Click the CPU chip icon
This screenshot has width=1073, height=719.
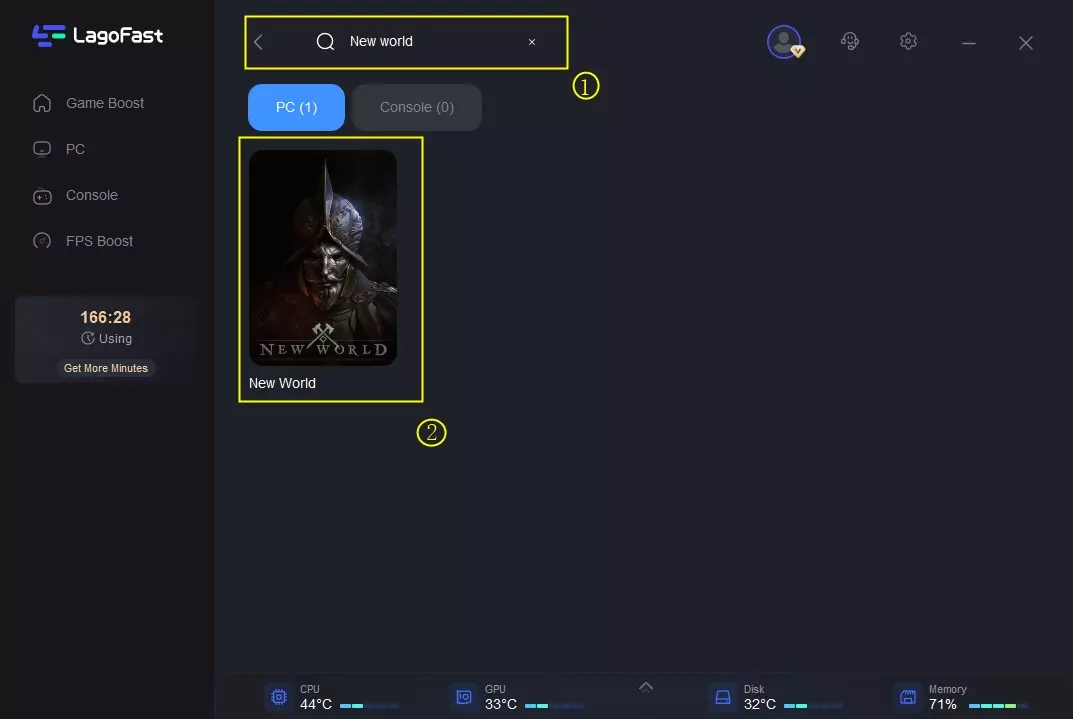[x=279, y=697]
